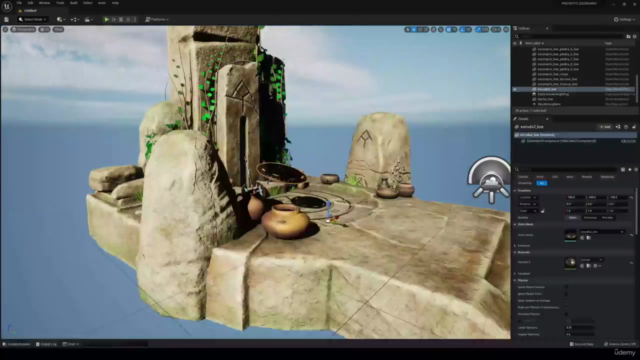Choose the translate tool in viewport toolbar

point(414,30)
